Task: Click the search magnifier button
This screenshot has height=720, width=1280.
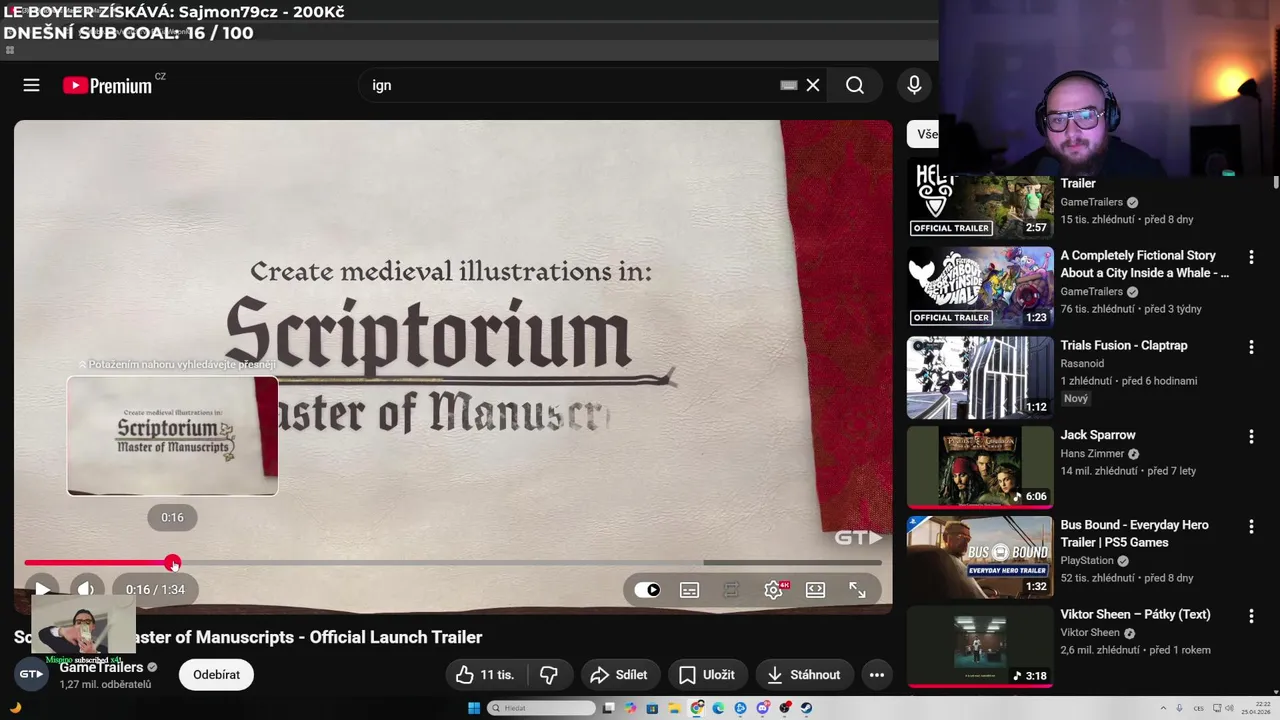Action: [855, 85]
